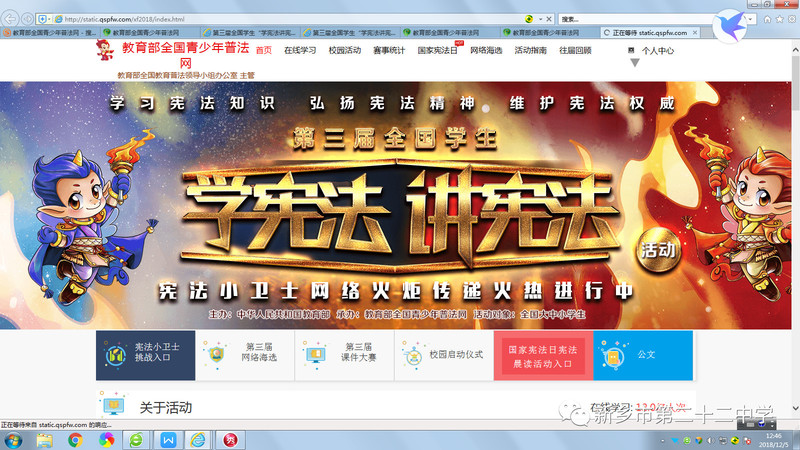The height and width of the screenshot is (450, 800).
Task: Open 校园活动 navigation item
Action: (x=345, y=50)
